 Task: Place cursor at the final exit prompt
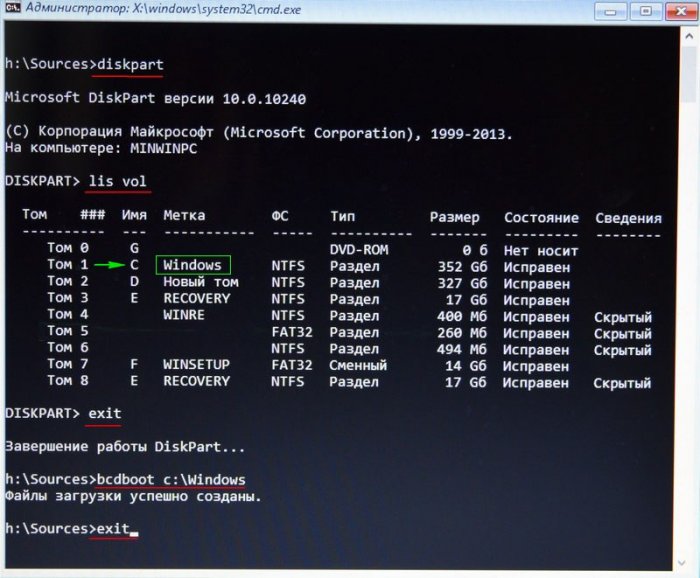[x=134, y=529]
